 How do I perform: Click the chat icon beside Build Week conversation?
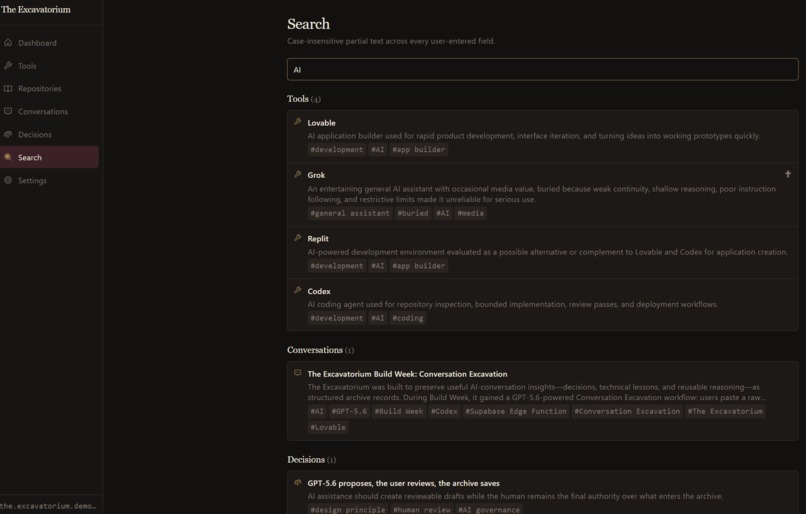[x=298, y=373]
